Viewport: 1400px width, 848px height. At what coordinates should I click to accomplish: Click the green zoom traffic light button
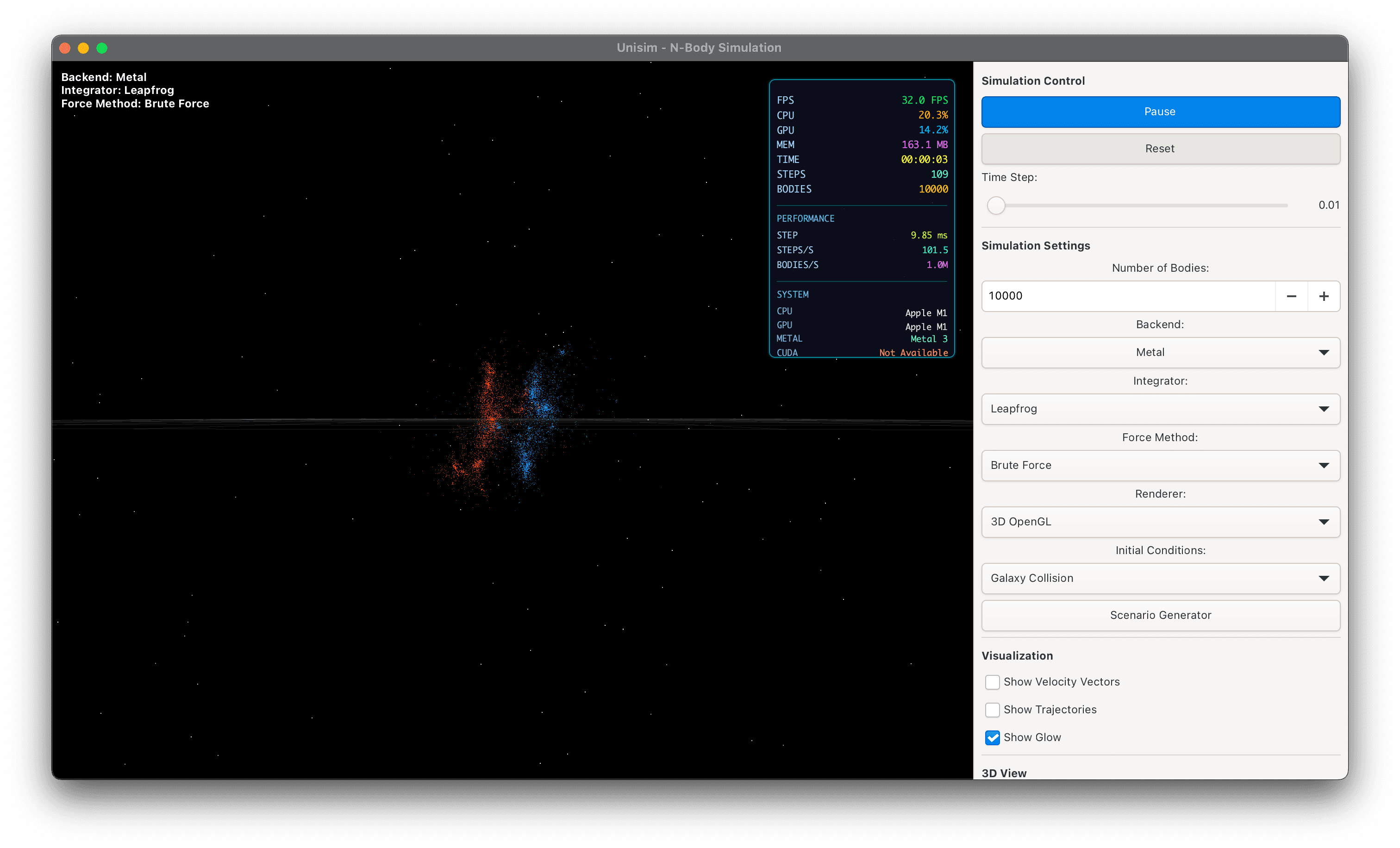coord(102,48)
